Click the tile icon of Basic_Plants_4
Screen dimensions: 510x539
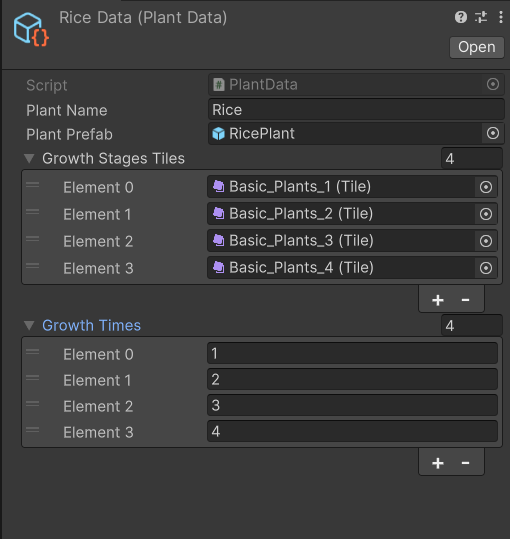pos(219,267)
